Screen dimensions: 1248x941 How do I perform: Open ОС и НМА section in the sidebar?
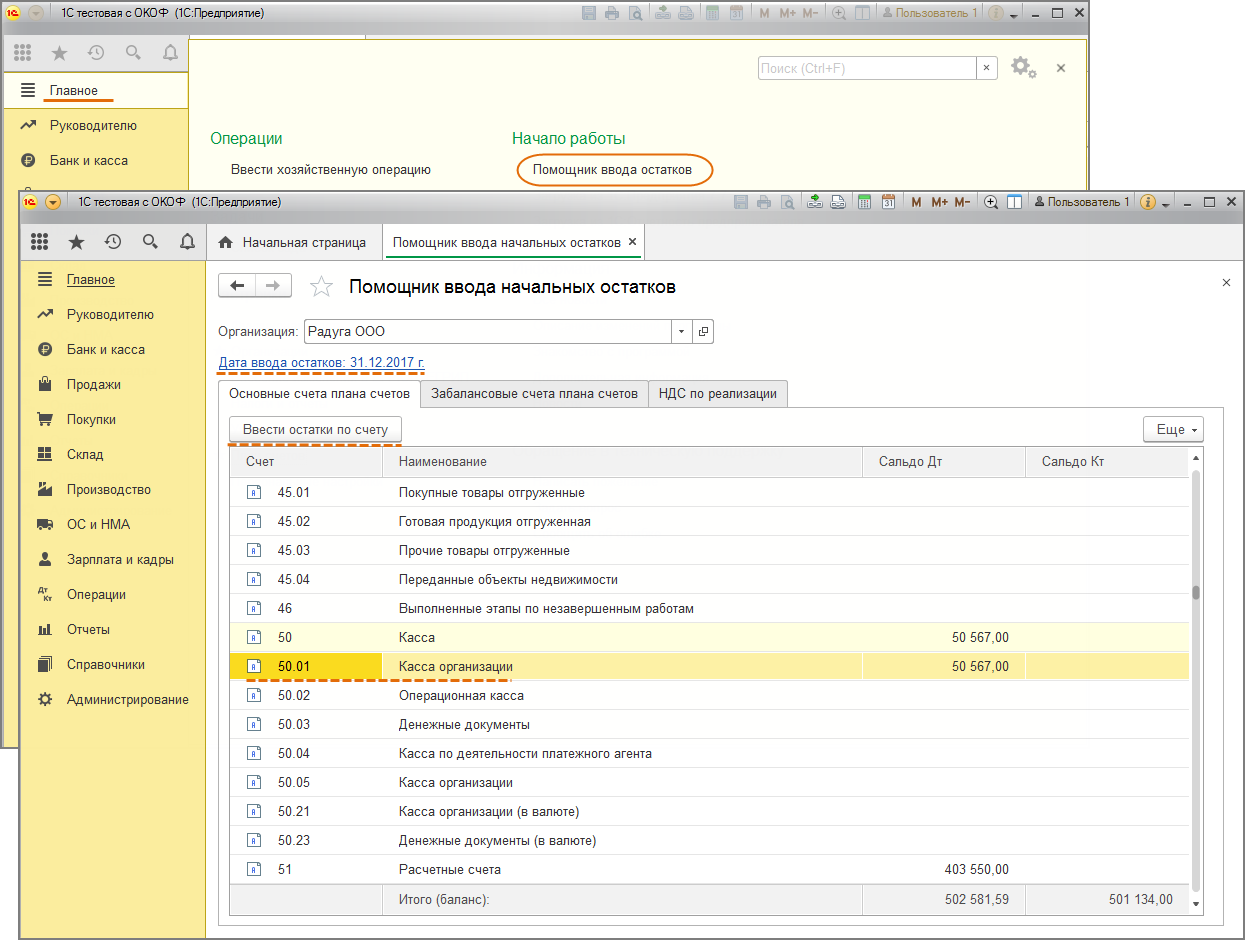click(x=98, y=525)
